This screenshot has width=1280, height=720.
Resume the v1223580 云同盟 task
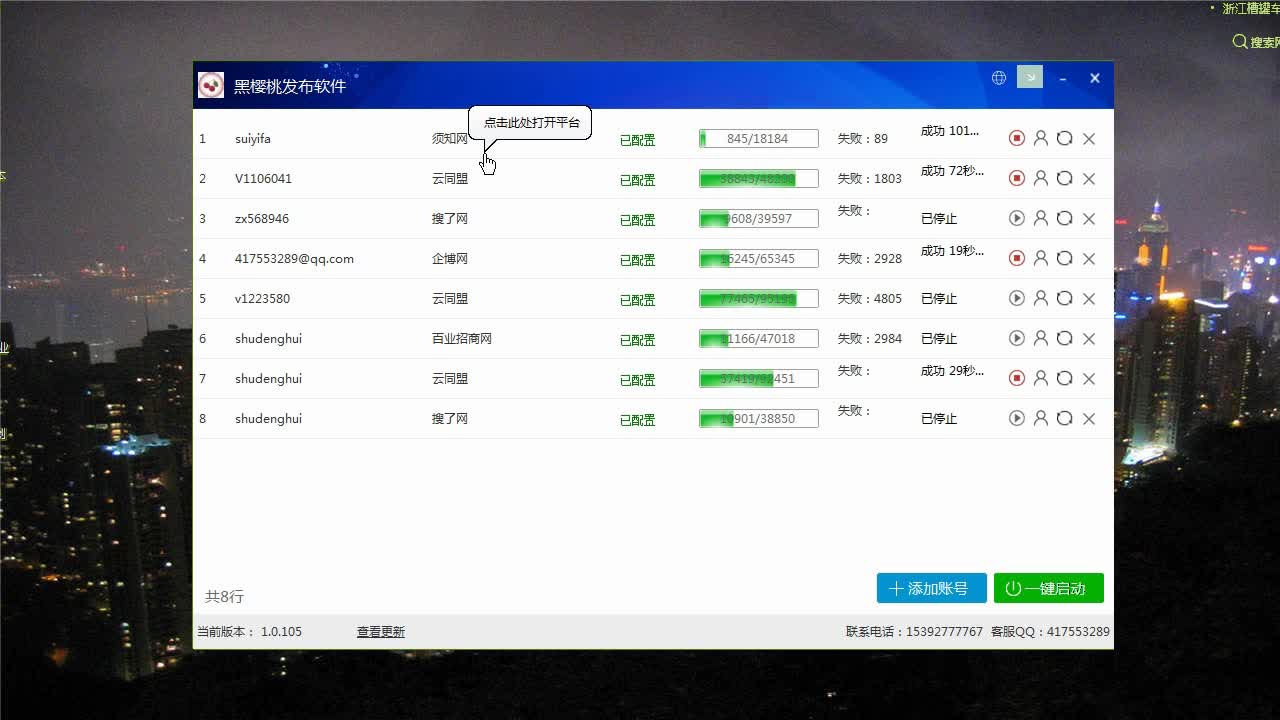1016,298
